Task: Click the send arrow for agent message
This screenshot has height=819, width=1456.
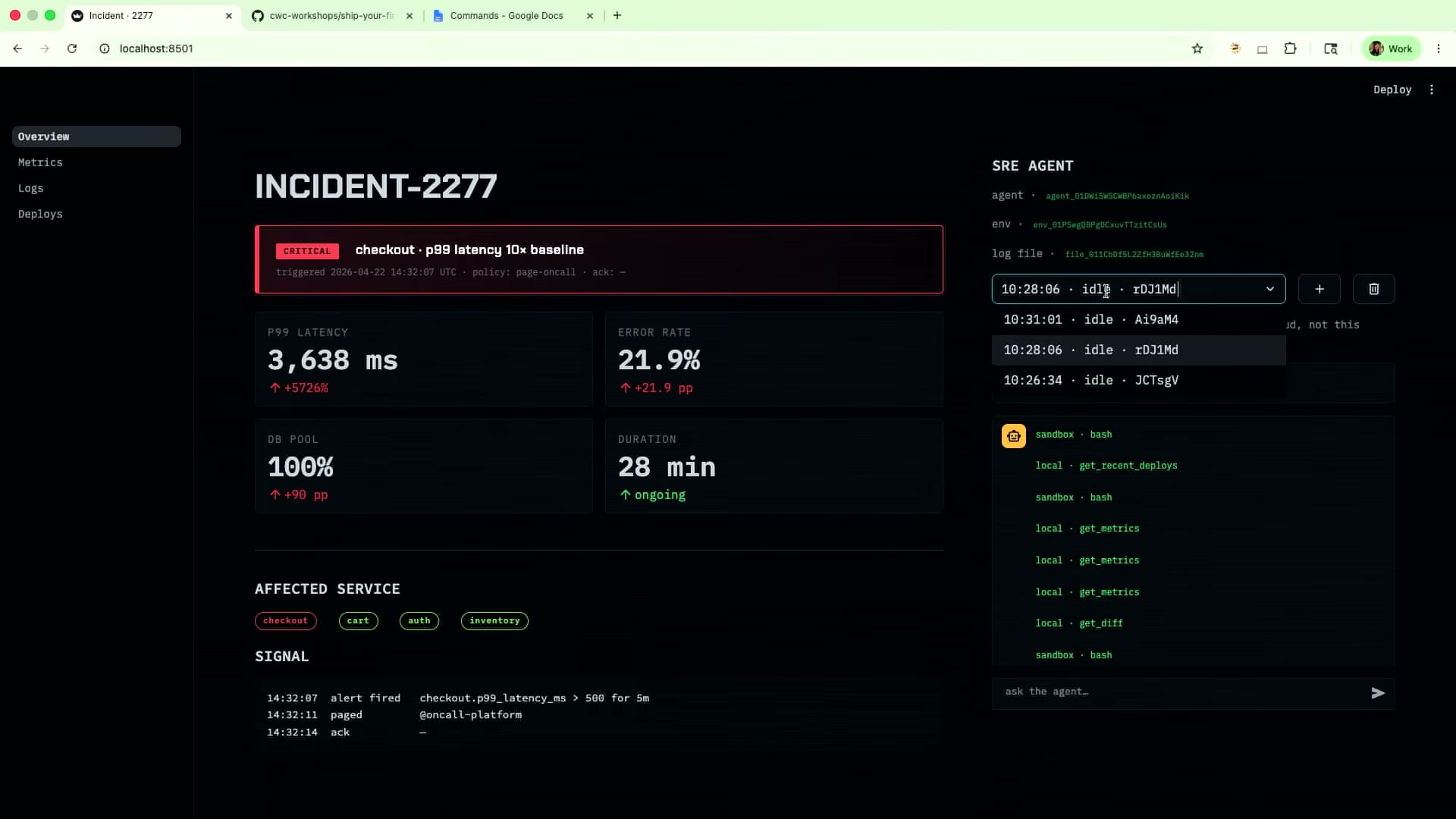Action: [1378, 693]
